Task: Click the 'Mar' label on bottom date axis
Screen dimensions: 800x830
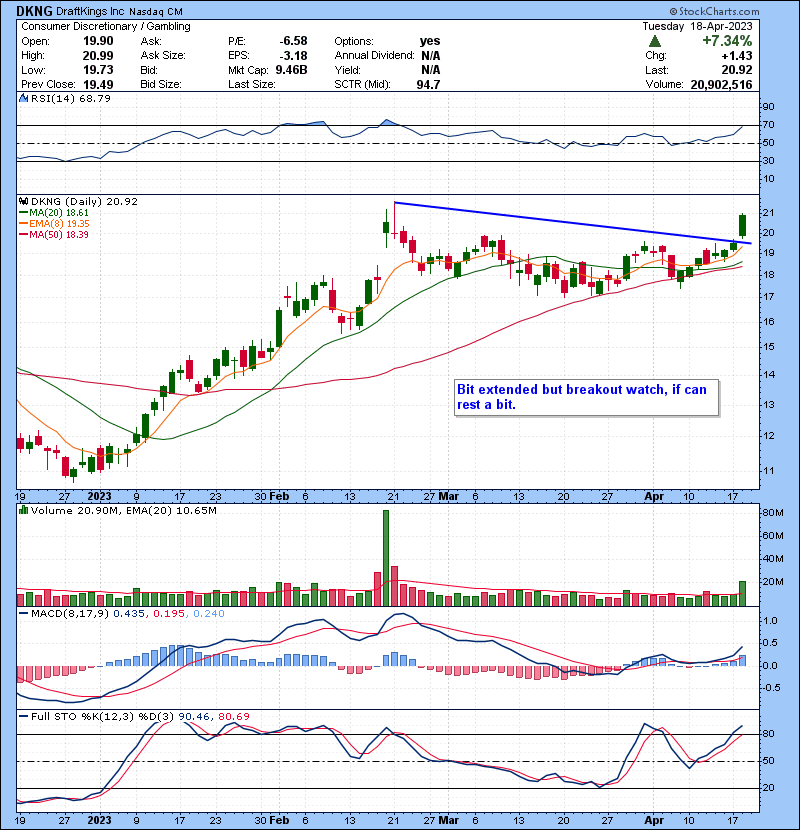Action: point(448,820)
